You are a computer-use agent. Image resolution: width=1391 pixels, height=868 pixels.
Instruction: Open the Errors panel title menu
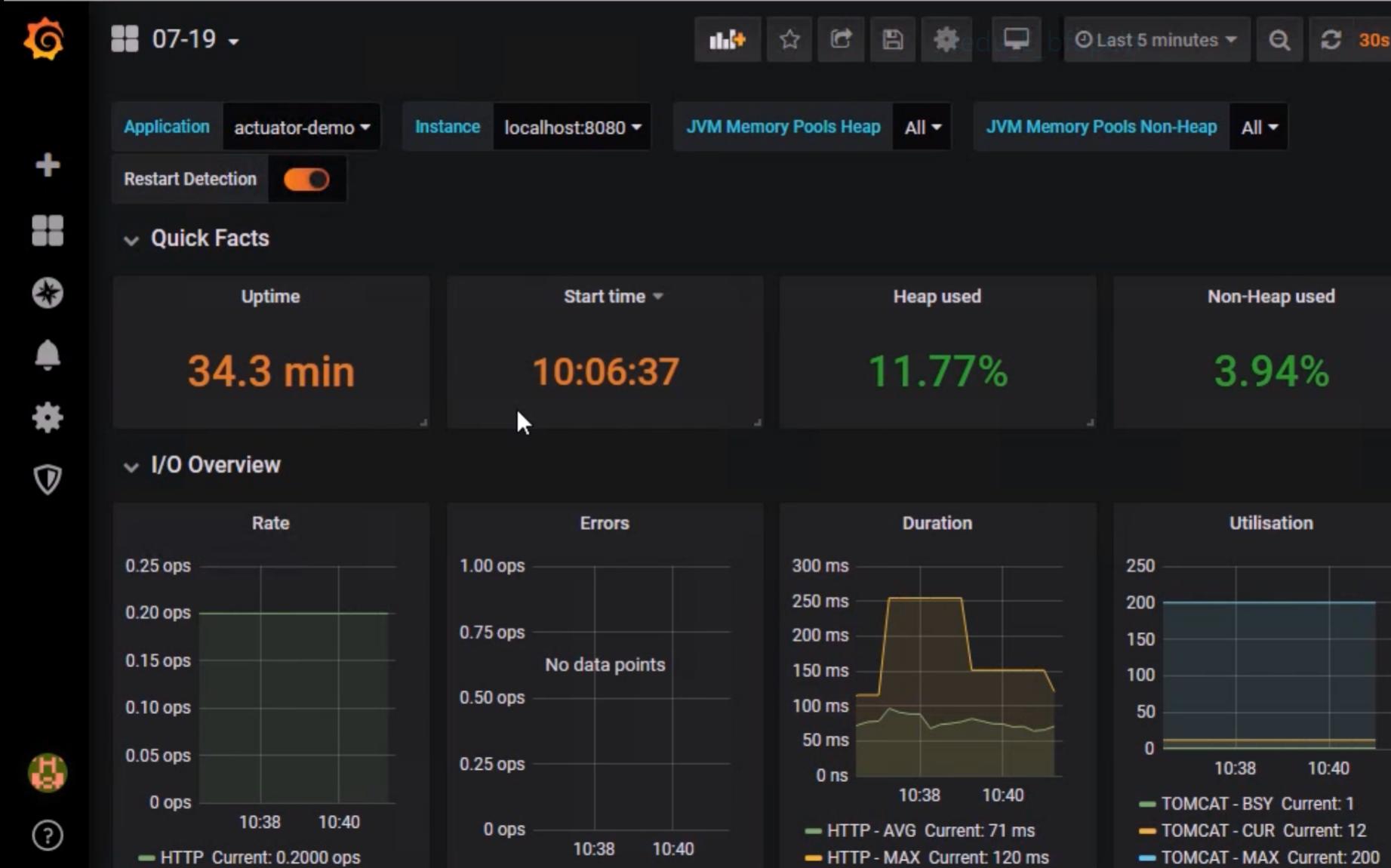coord(604,523)
